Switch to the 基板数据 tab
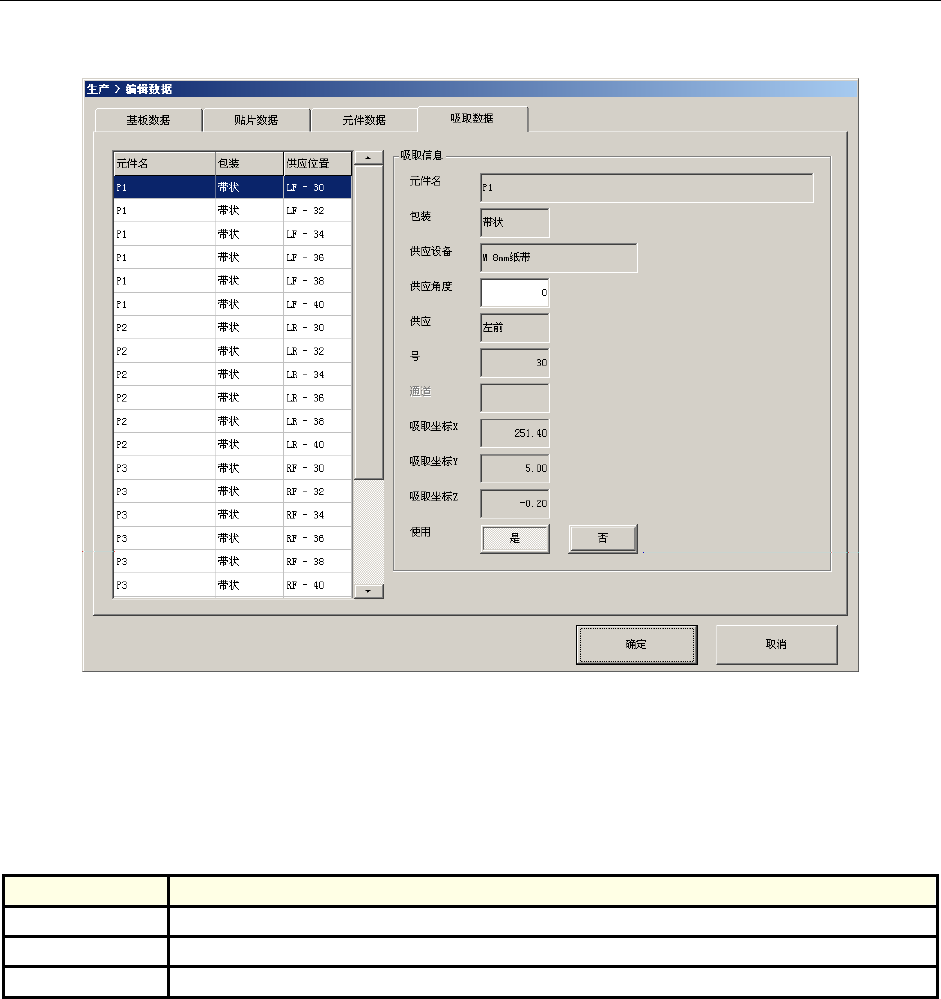 pyautogui.click(x=148, y=120)
